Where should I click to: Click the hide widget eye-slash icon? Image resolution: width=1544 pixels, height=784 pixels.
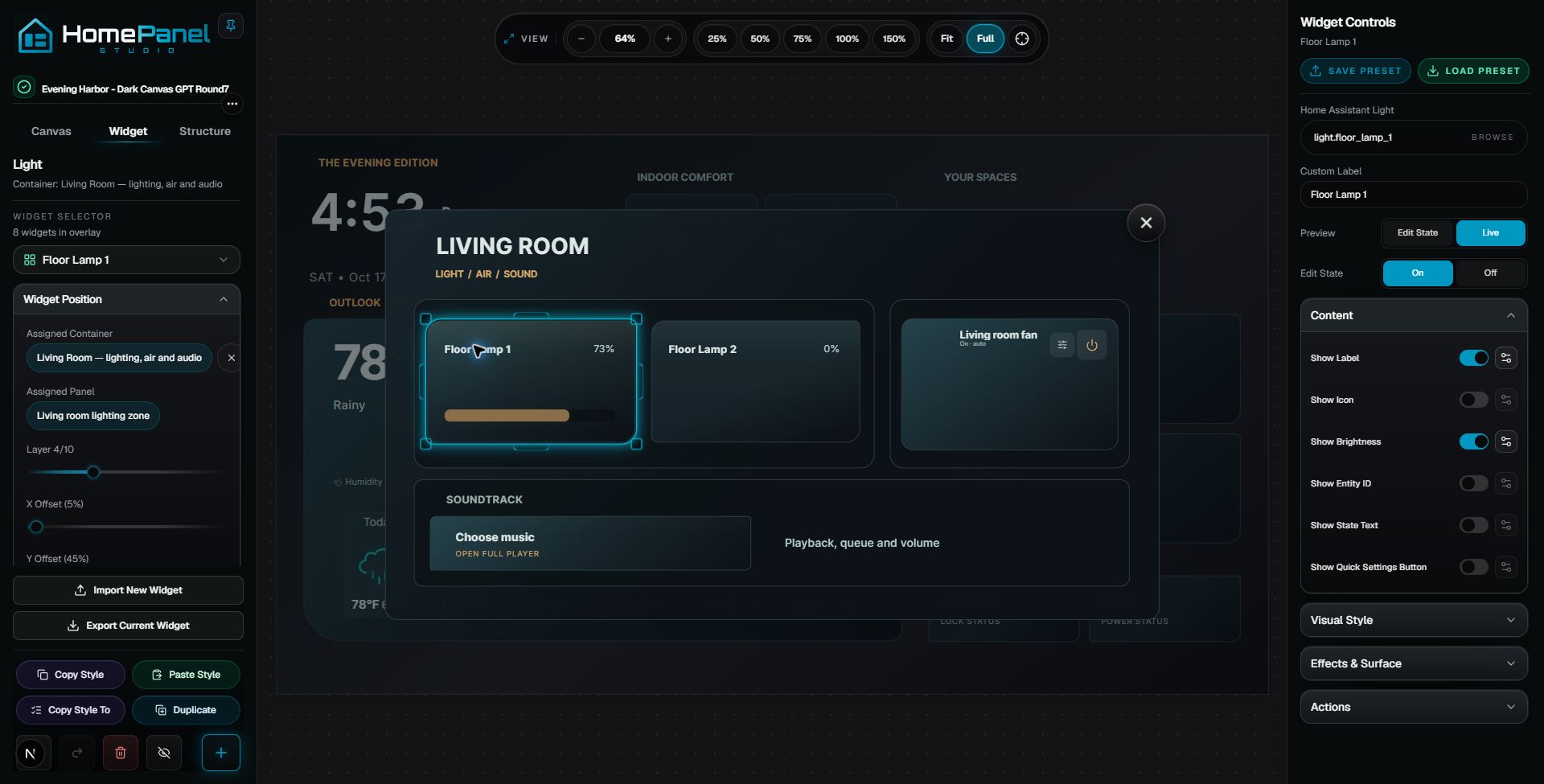164,753
